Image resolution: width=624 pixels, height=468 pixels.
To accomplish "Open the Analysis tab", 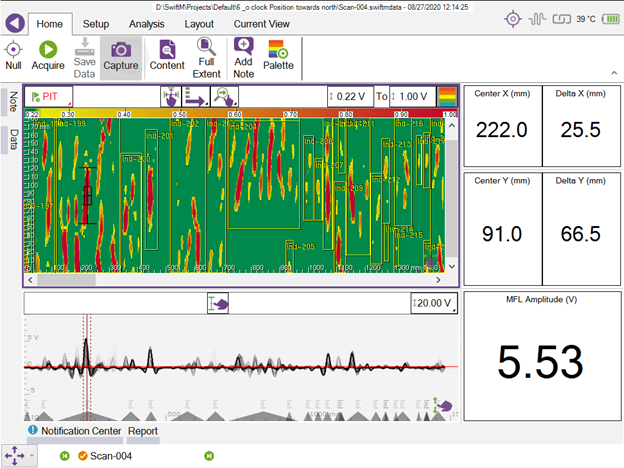I will pyautogui.click(x=147, y=22).
